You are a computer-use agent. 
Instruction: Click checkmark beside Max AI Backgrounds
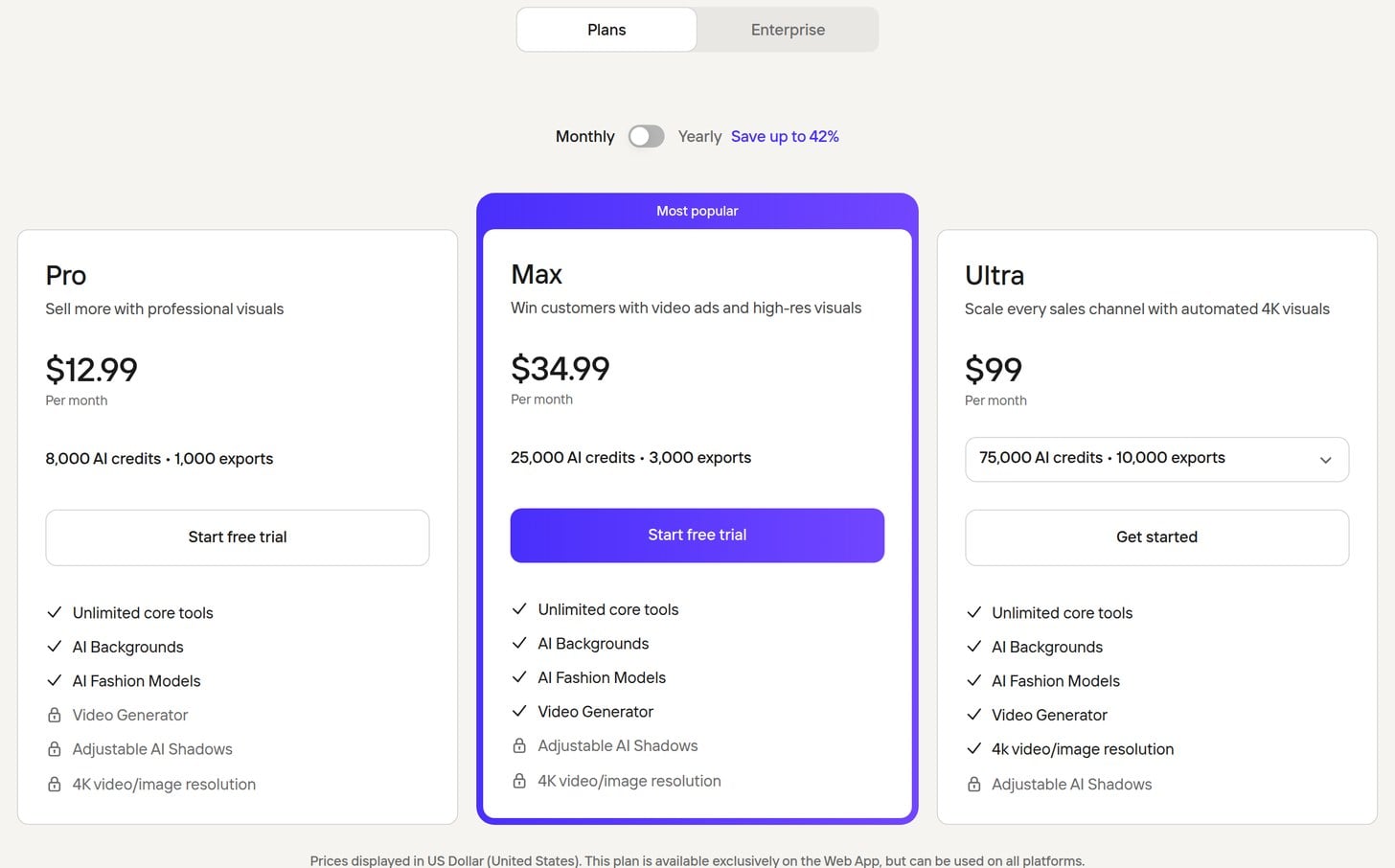519,643
